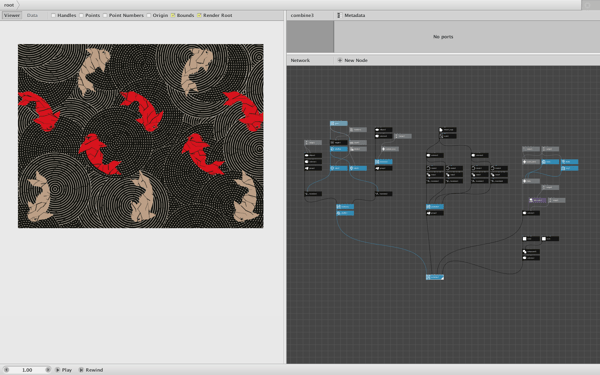Click the "No ports" message text
Screen dimensions: 600x375
coord(443,37)
